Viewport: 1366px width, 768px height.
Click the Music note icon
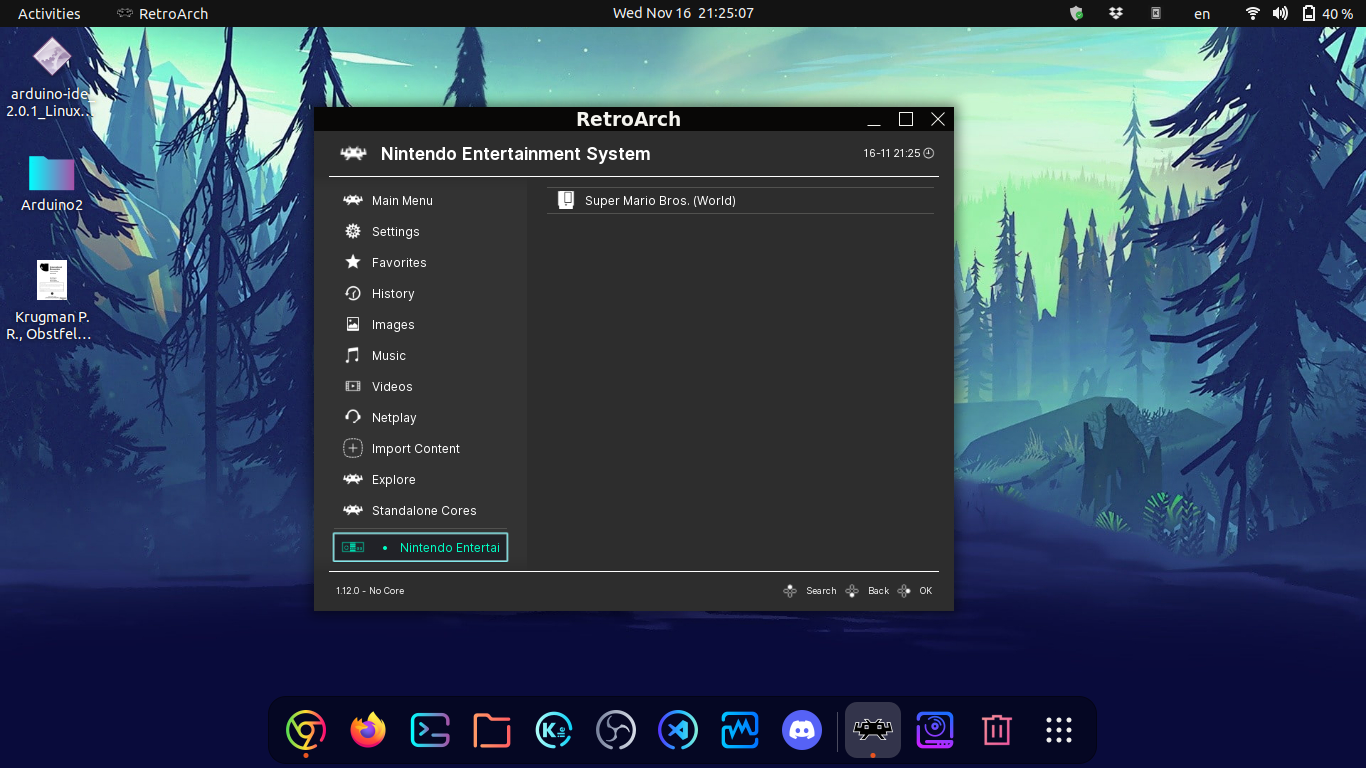click(353, 356)
